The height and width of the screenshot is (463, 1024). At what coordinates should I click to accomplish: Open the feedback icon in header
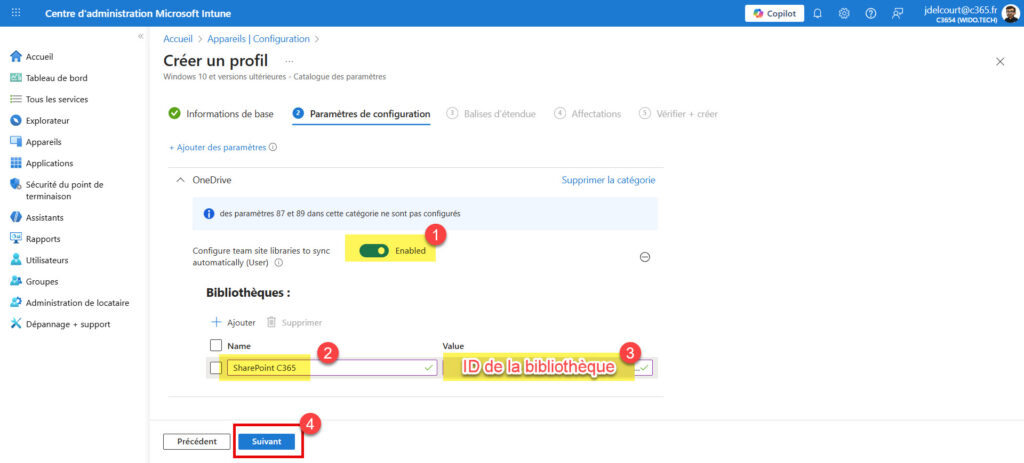coord(897,13)
